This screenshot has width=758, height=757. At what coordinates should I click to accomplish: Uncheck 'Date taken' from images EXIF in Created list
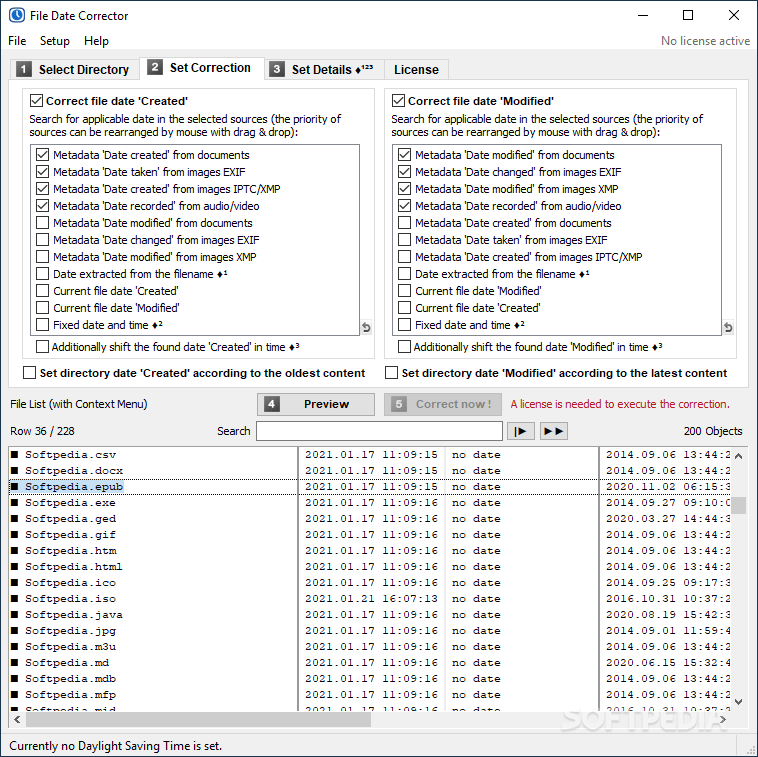[x=43, y=172]
